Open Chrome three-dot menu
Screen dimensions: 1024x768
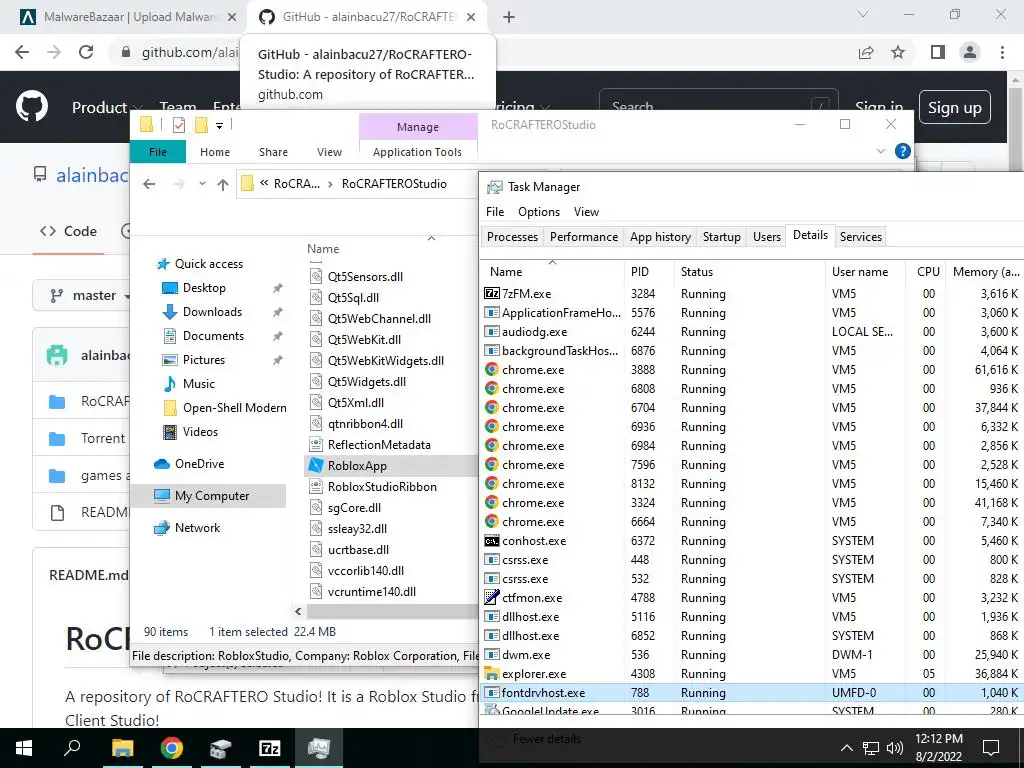click(1002, 52)
